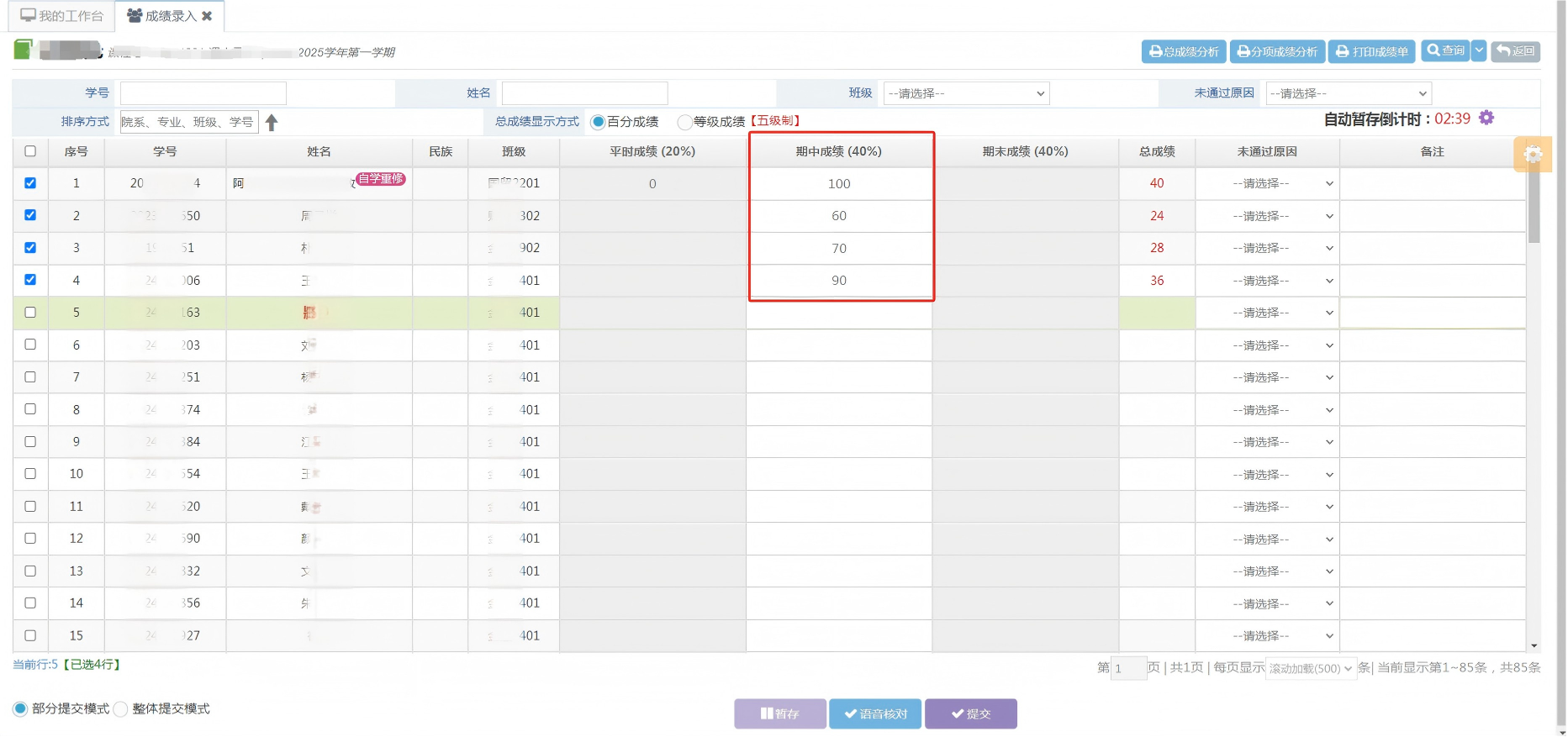Run the search with the 查询 button
The width and height of the screenshot is (1568, 737).
tap(1445, 50)
